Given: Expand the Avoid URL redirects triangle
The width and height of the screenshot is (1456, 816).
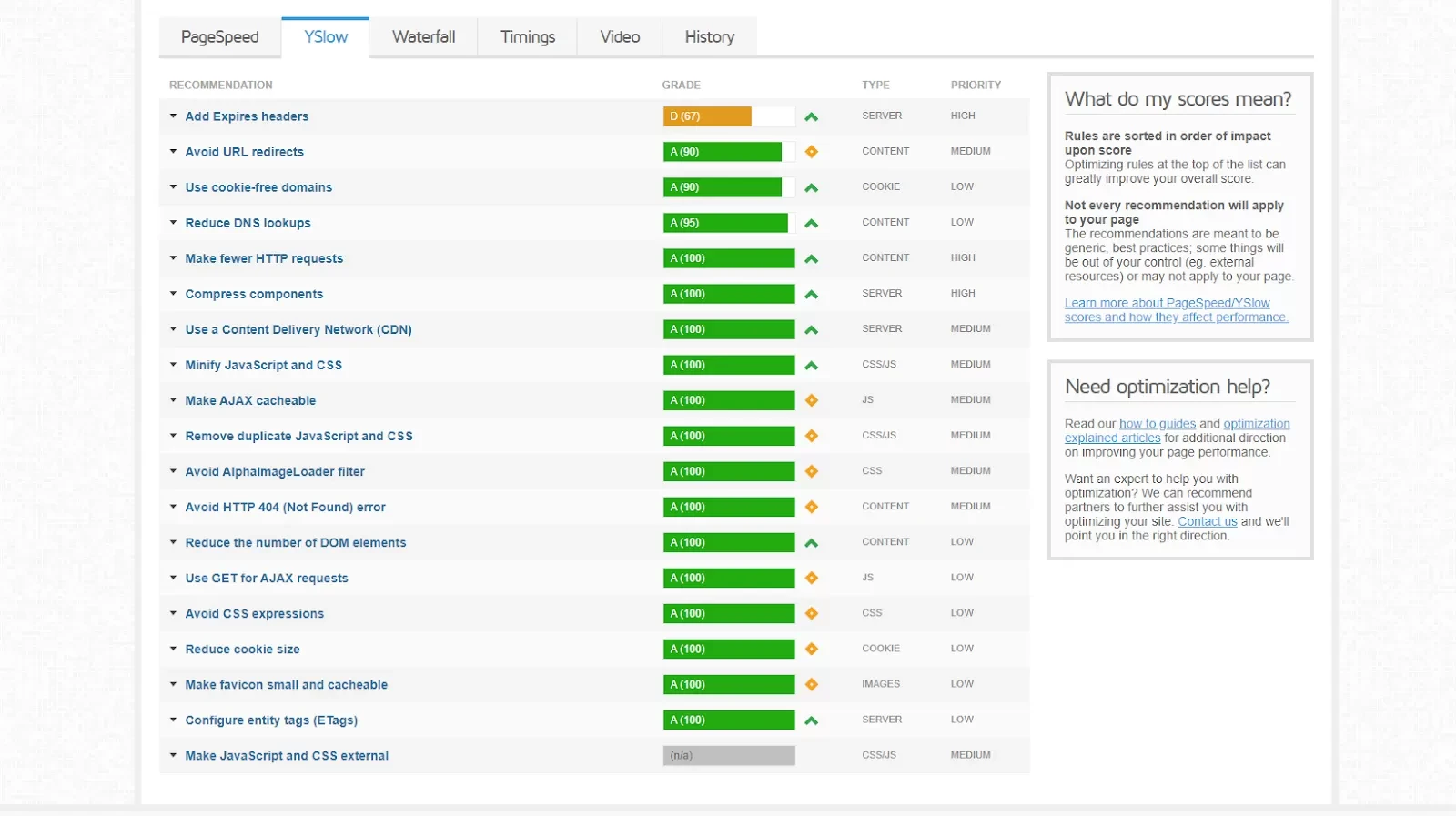Looking at the screenshot, I should (173, 151).
